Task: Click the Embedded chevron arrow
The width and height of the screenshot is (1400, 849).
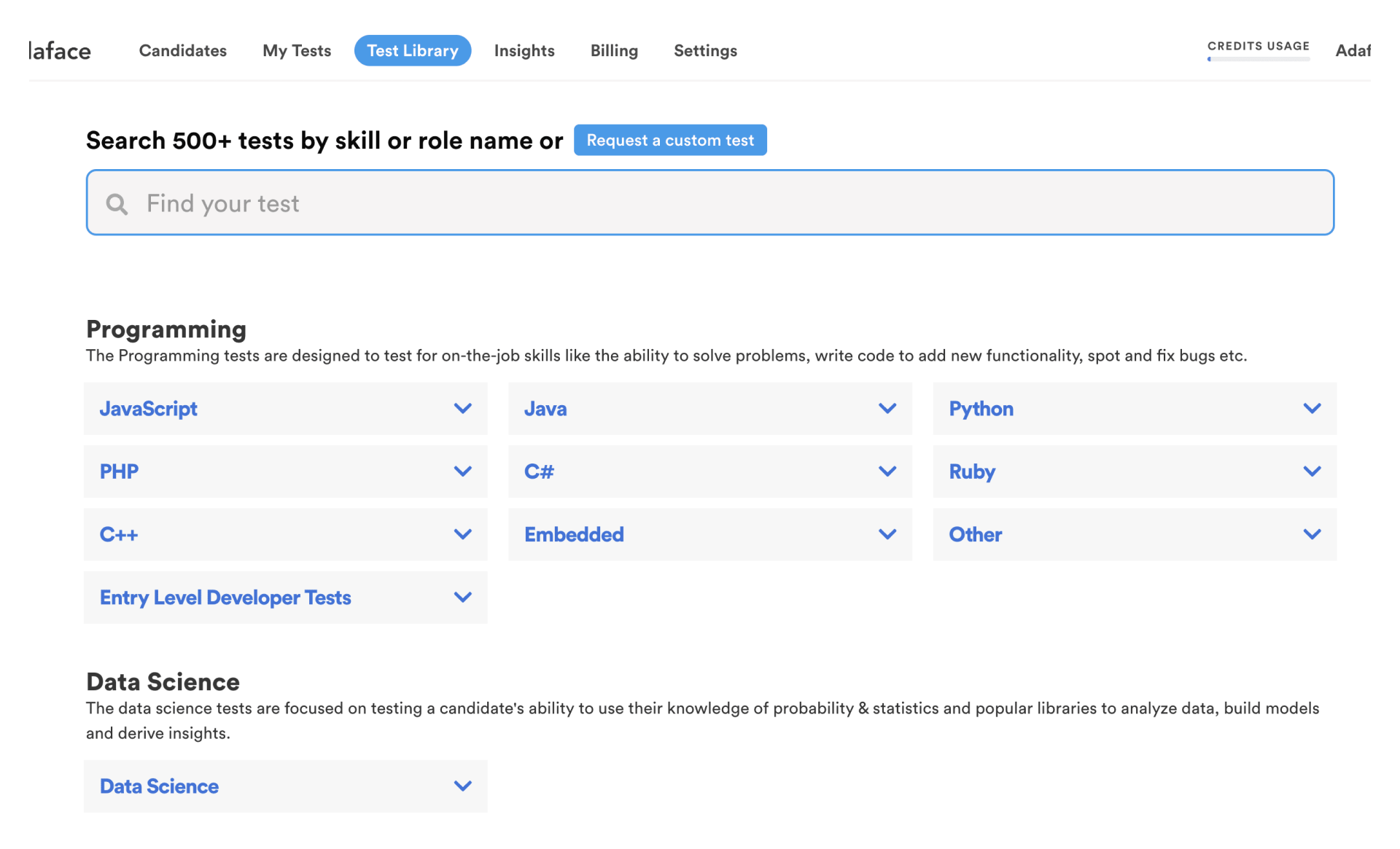Action: (x=887, y=534)
